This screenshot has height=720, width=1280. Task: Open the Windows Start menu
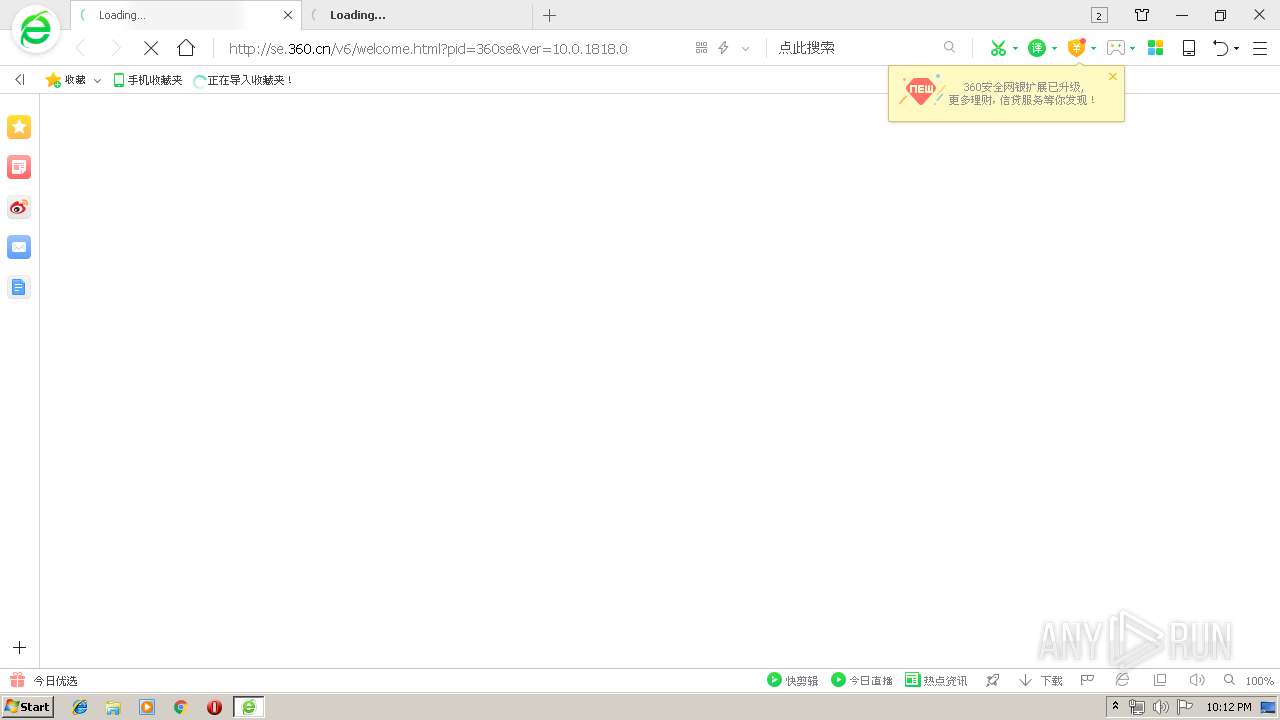27,707
